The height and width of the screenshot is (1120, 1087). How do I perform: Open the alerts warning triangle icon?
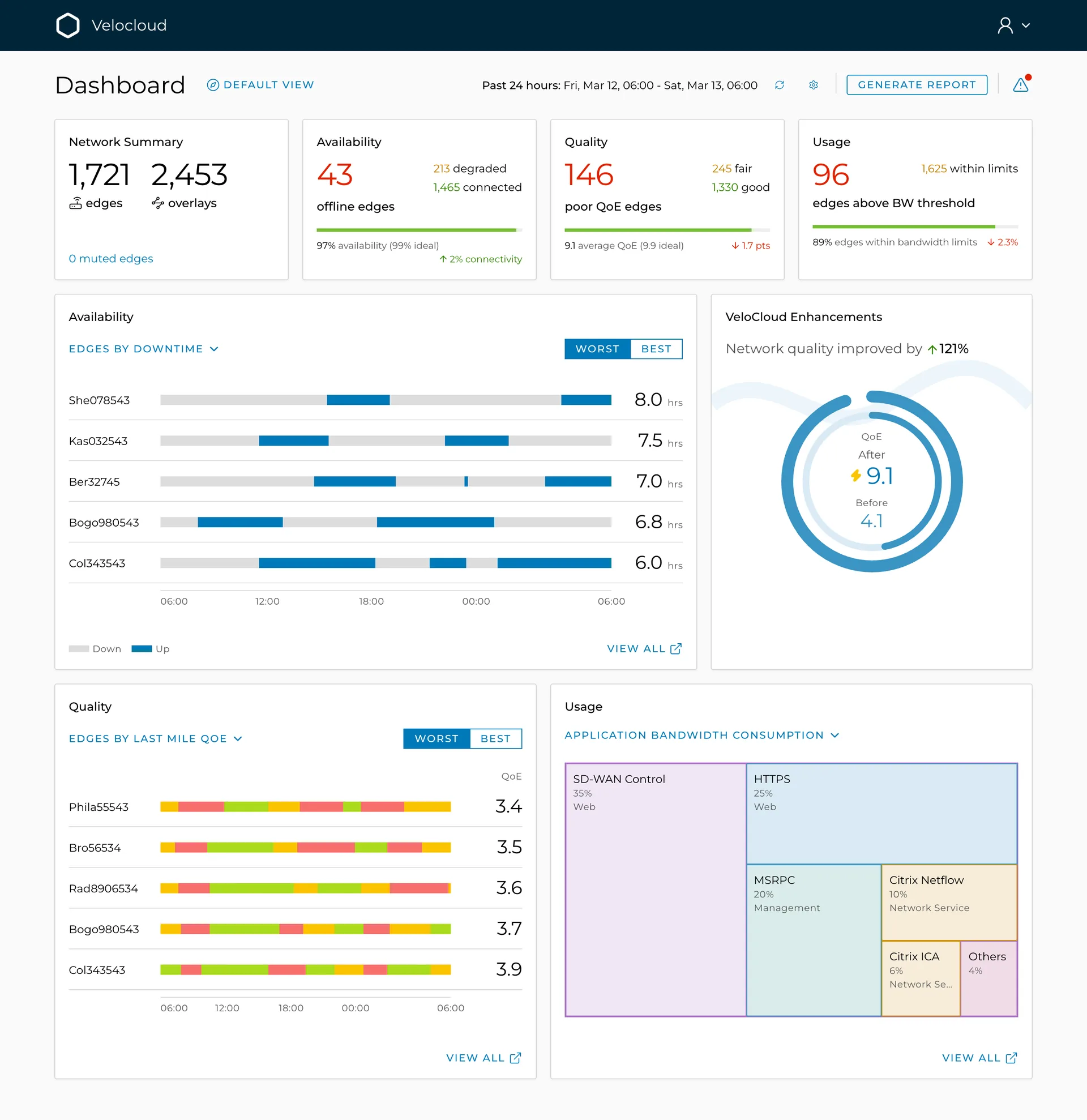(x=1021, y=84)
